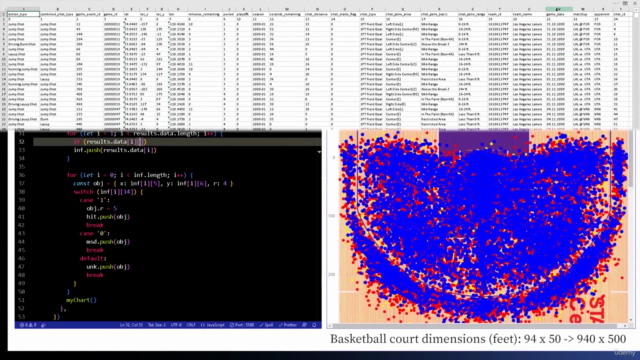640x360 pixels.
Task: Click the myChart() call on line 51
Action: pyautogui.click(x=81, y=300)
